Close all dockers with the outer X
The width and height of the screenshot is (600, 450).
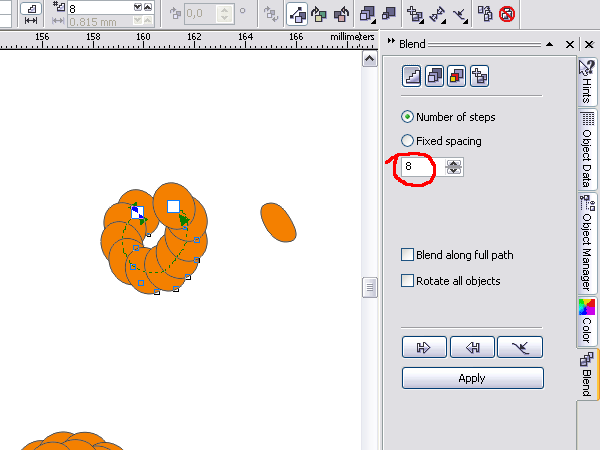[x=590, y=45]
